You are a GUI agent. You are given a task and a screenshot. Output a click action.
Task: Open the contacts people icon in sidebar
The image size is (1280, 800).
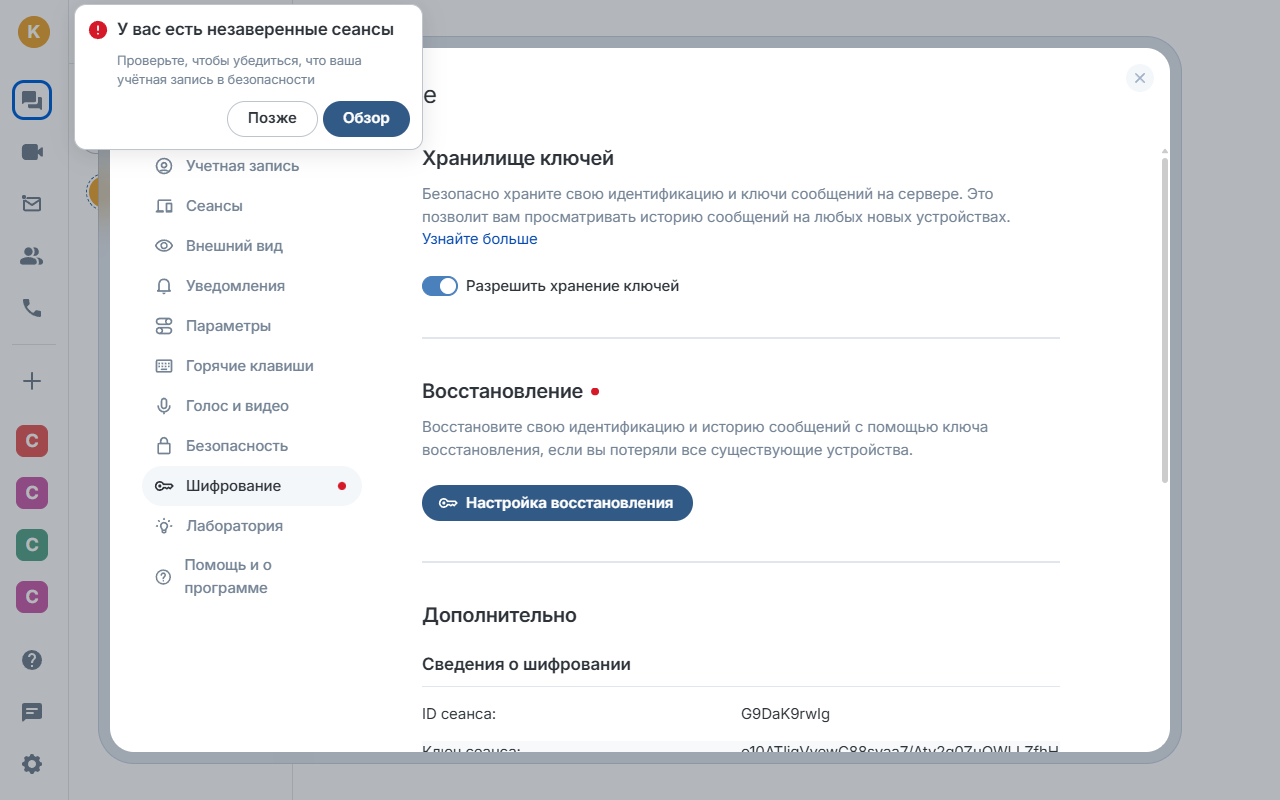tap(32, 256)
